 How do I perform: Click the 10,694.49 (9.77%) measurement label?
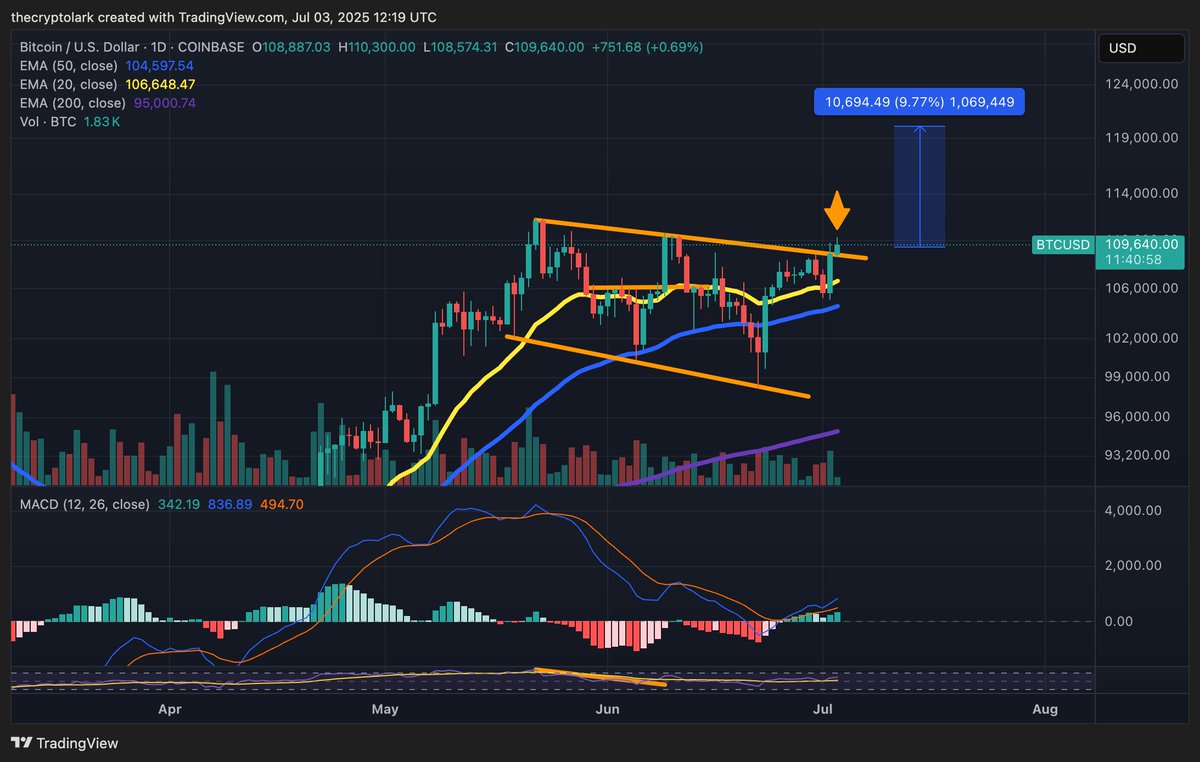tap(920, 101)
